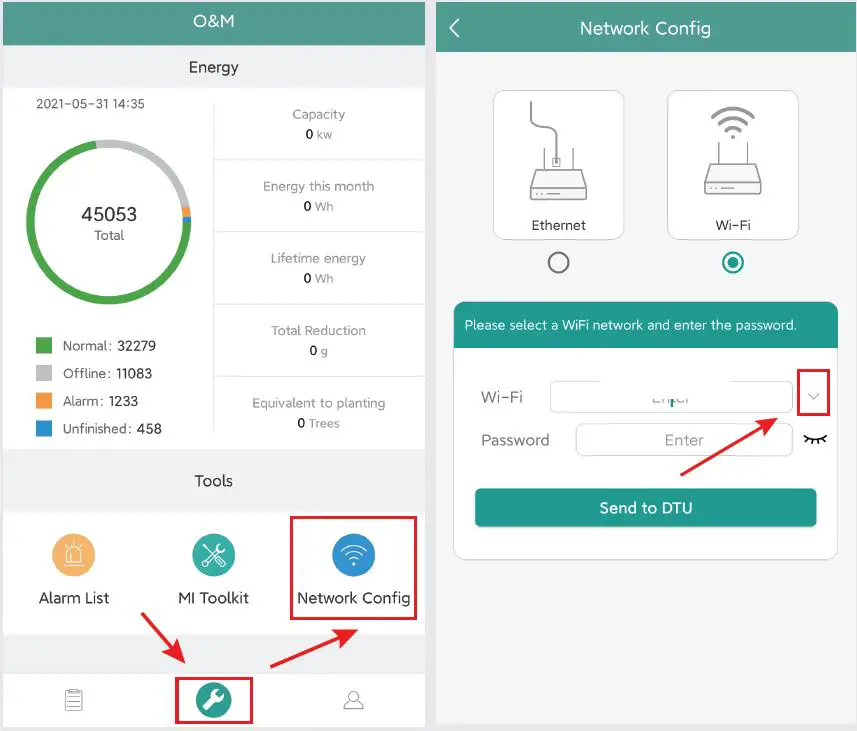Go back from Network Config screen

(454, 28)
